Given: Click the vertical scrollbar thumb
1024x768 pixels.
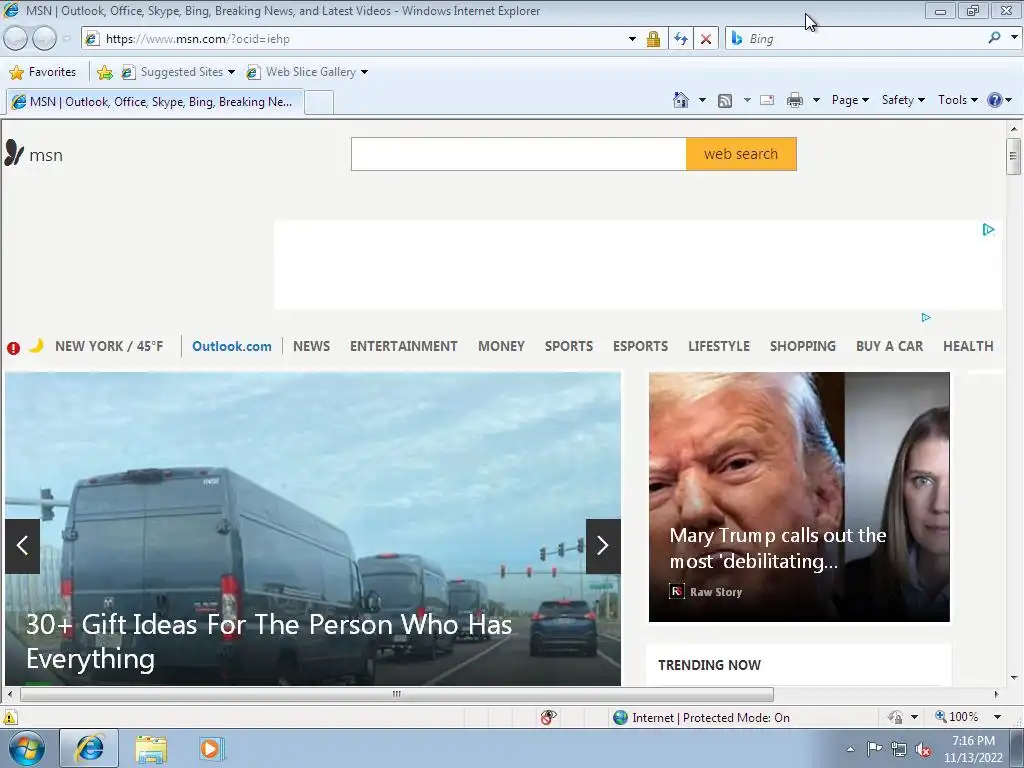Looking at the screenshot, I should 1013,157.
